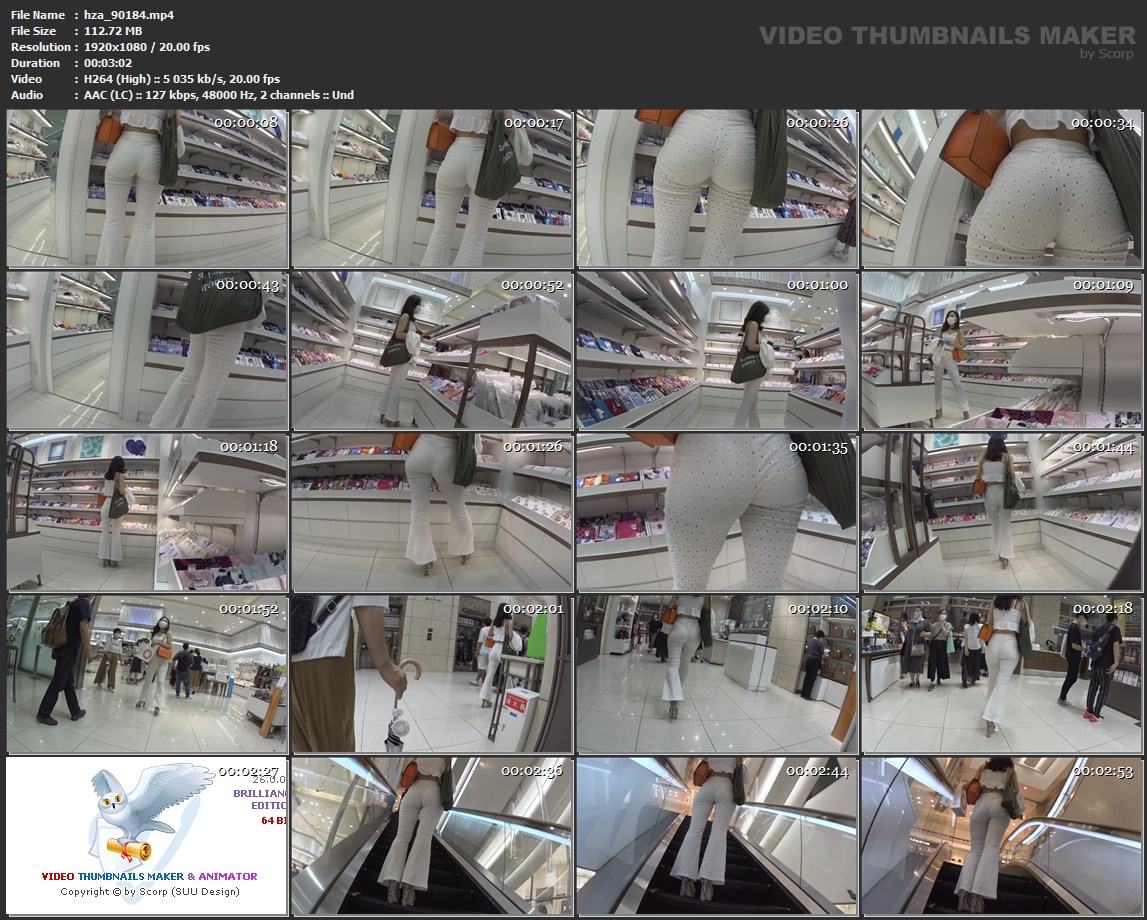Select the frame stamped 00:01:09
Screen dimensions: 1147x920
click(1001, 350)
